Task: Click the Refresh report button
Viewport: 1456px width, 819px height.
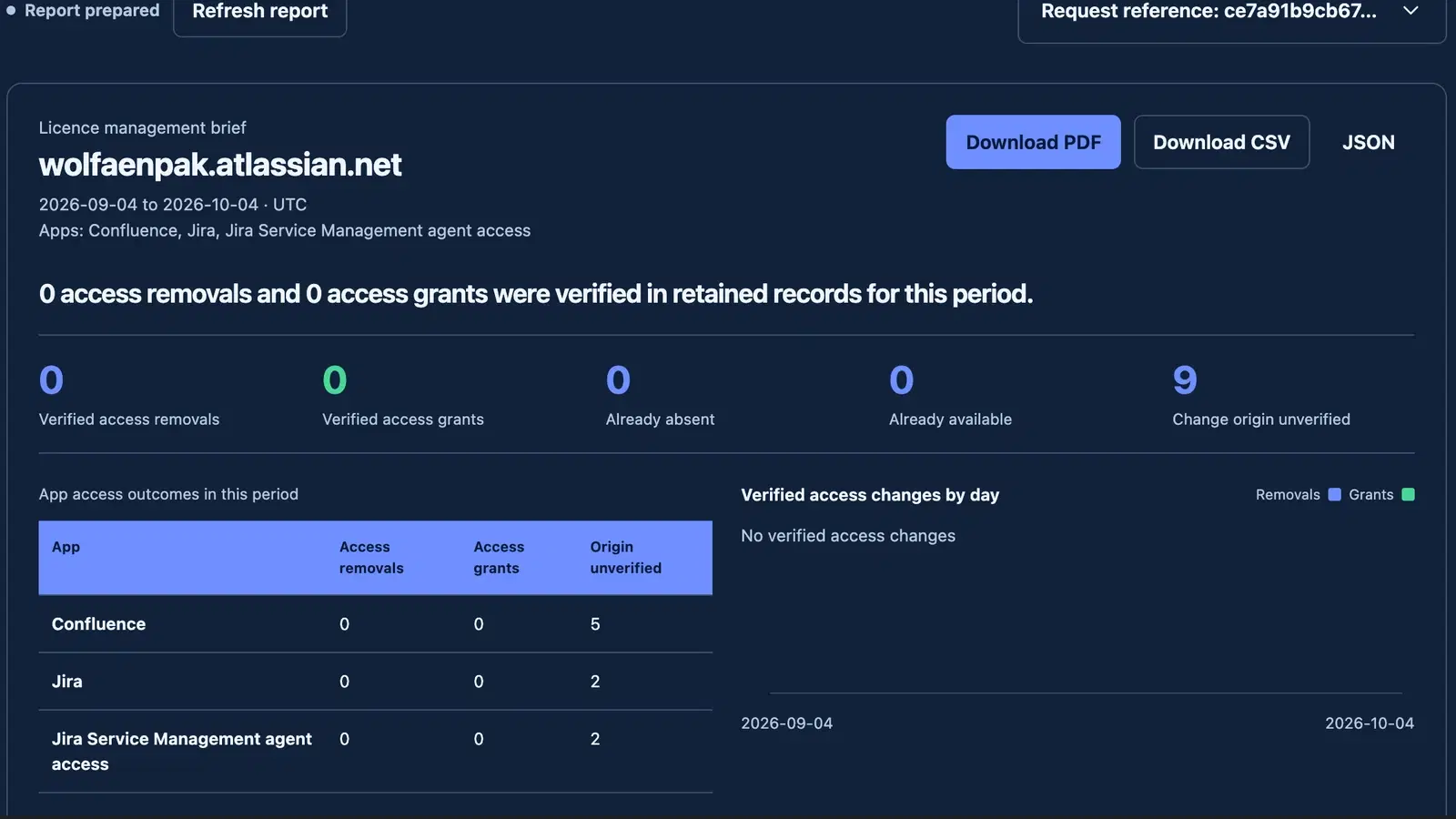Action: [260, 12]
